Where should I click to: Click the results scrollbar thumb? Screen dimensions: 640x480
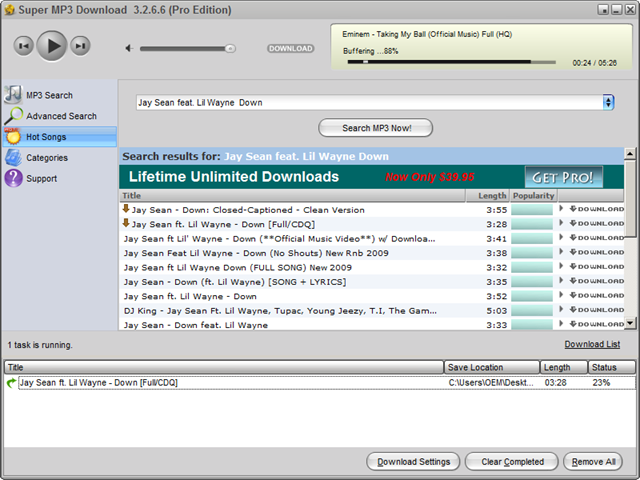[630, 198]
